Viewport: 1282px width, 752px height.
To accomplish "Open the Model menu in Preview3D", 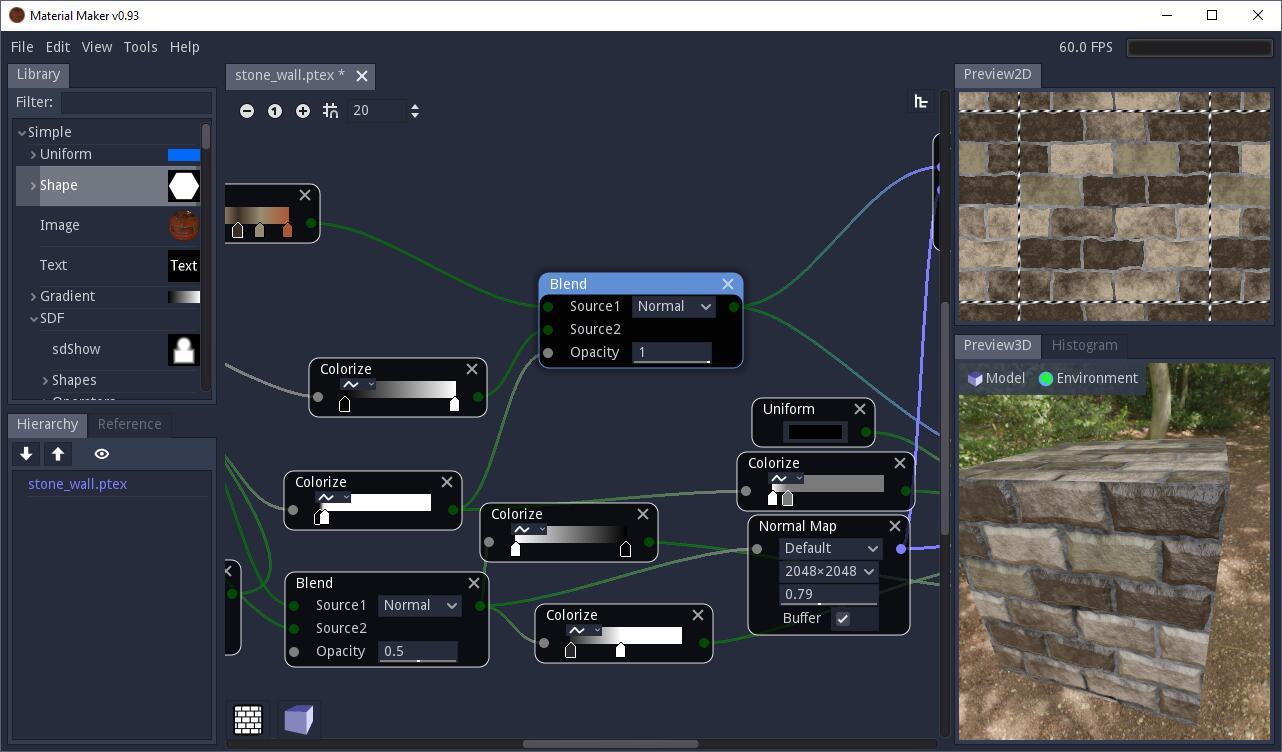I will pos(996,378).
